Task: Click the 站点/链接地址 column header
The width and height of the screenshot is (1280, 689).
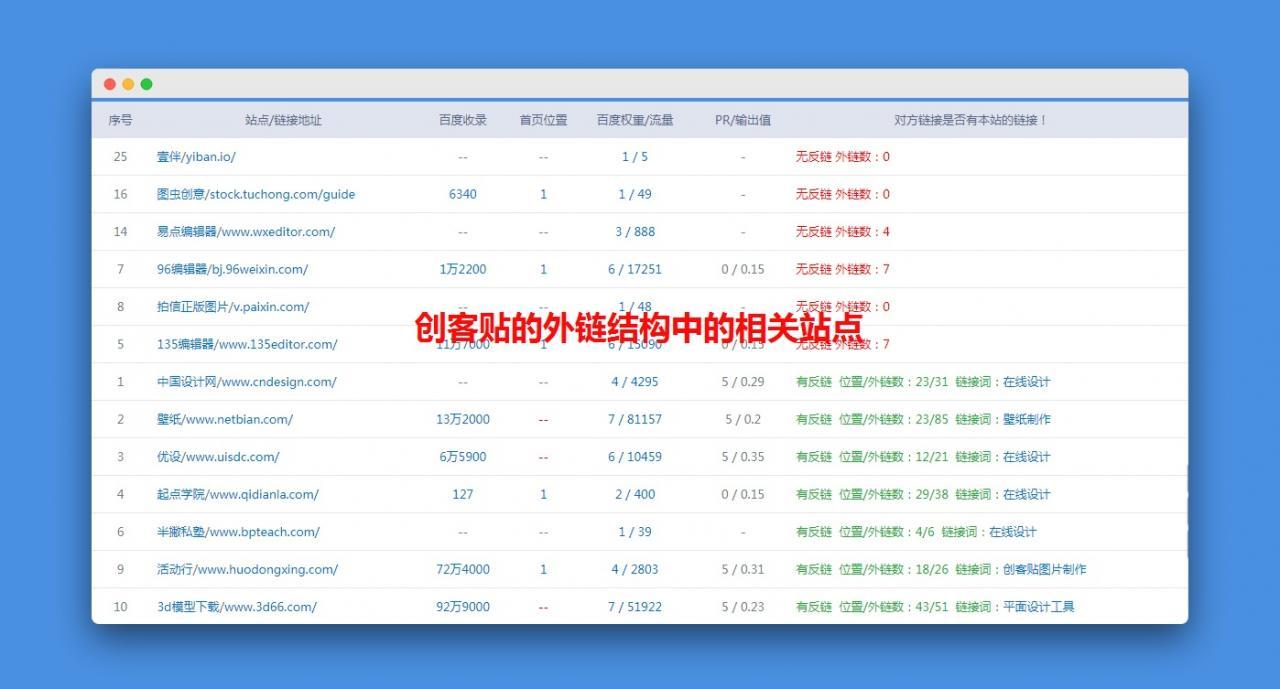Action: (x=283, y=120)
